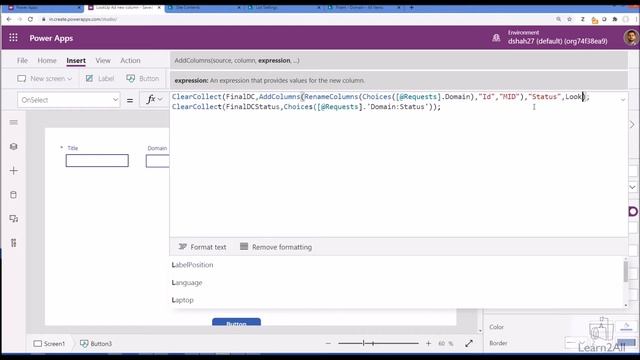Open the Power Apps app launcher waffle
Screen dimensions: 640x360
(13, 38)
